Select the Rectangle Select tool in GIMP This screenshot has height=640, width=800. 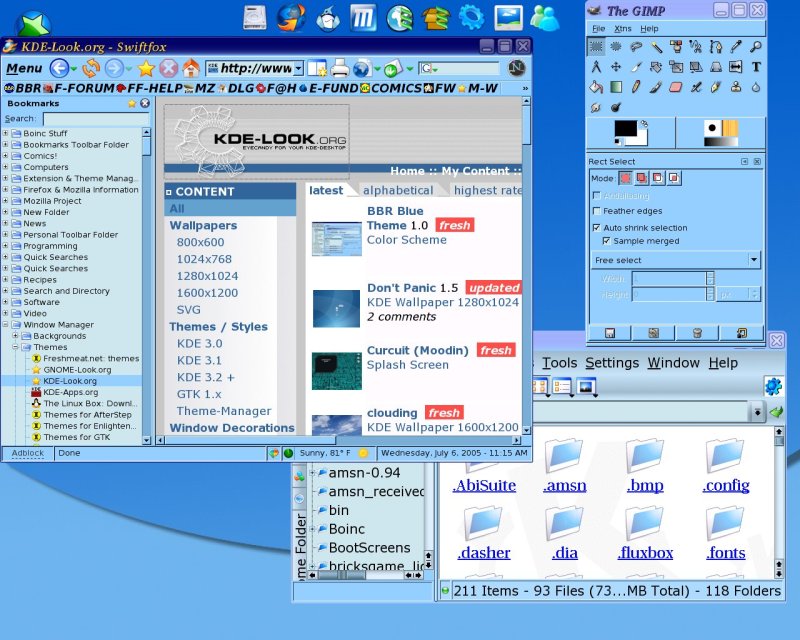[x=596, y=47]
